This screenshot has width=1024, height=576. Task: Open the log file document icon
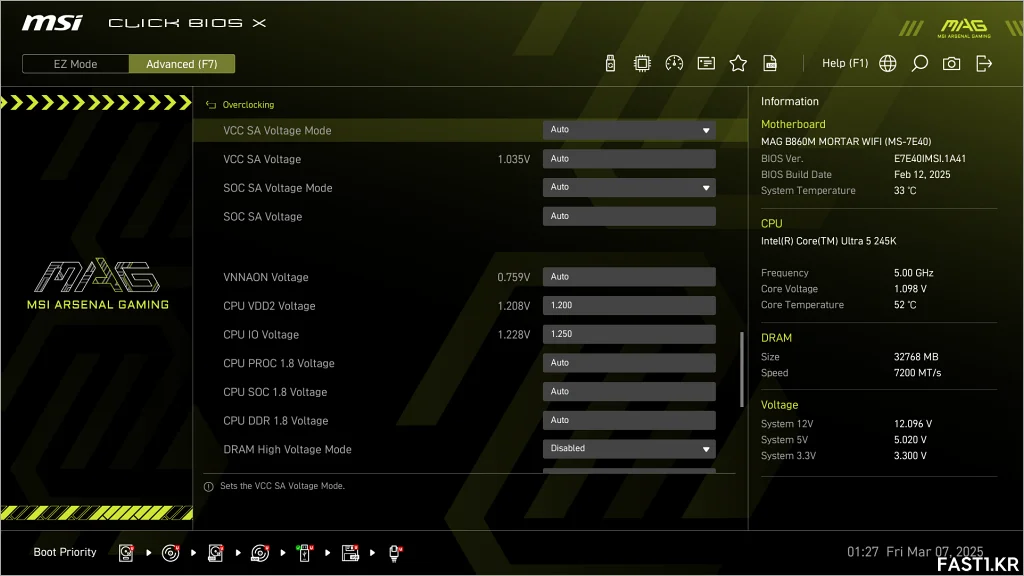(770, 63)
